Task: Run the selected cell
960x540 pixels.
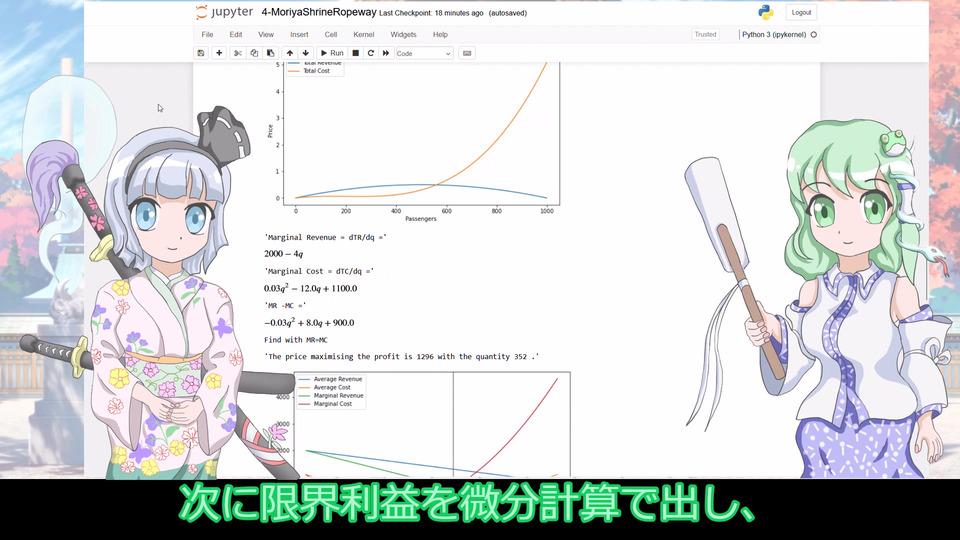Action: coord(332,53)
